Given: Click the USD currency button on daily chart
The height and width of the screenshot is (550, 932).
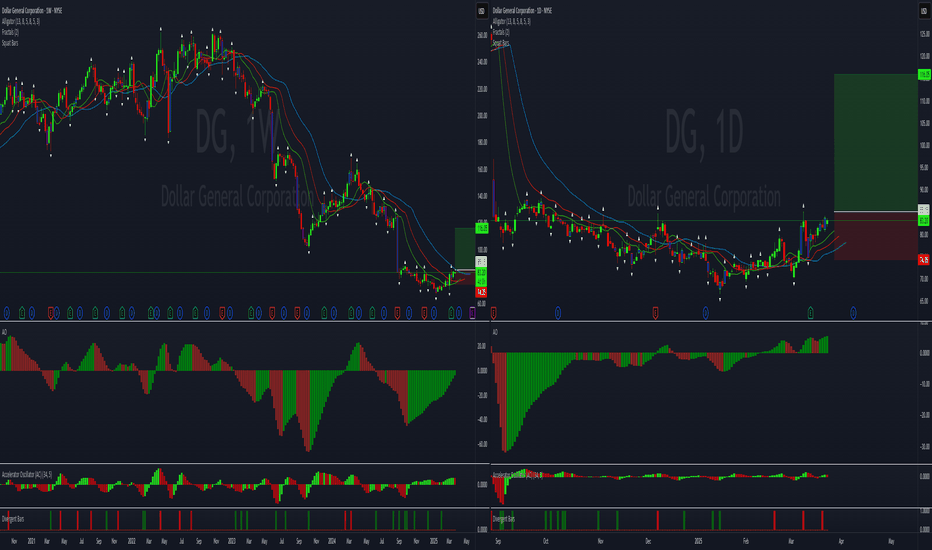Looking at the screenshot, I should (x=924, y=11).
